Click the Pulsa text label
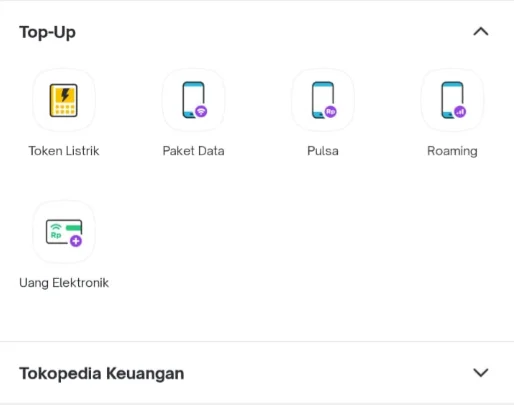The width and height of the screenshot is (514, 405). click(323, 151)
